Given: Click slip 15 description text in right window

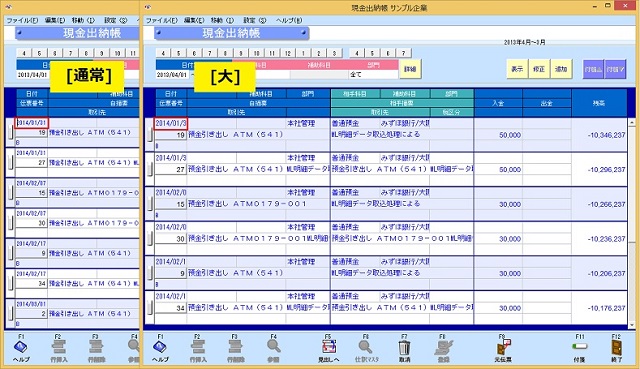Looking at the screenshot, I should pos(247,204).
